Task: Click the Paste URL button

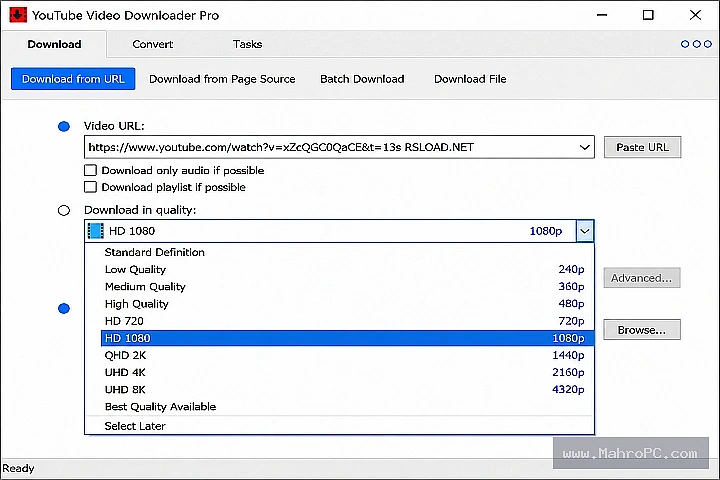Action: 642,147
